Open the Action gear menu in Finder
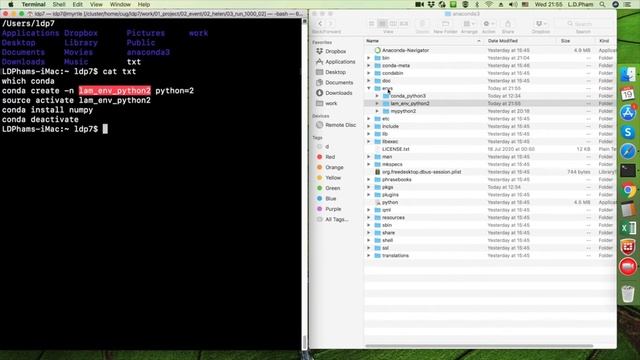 488,24
